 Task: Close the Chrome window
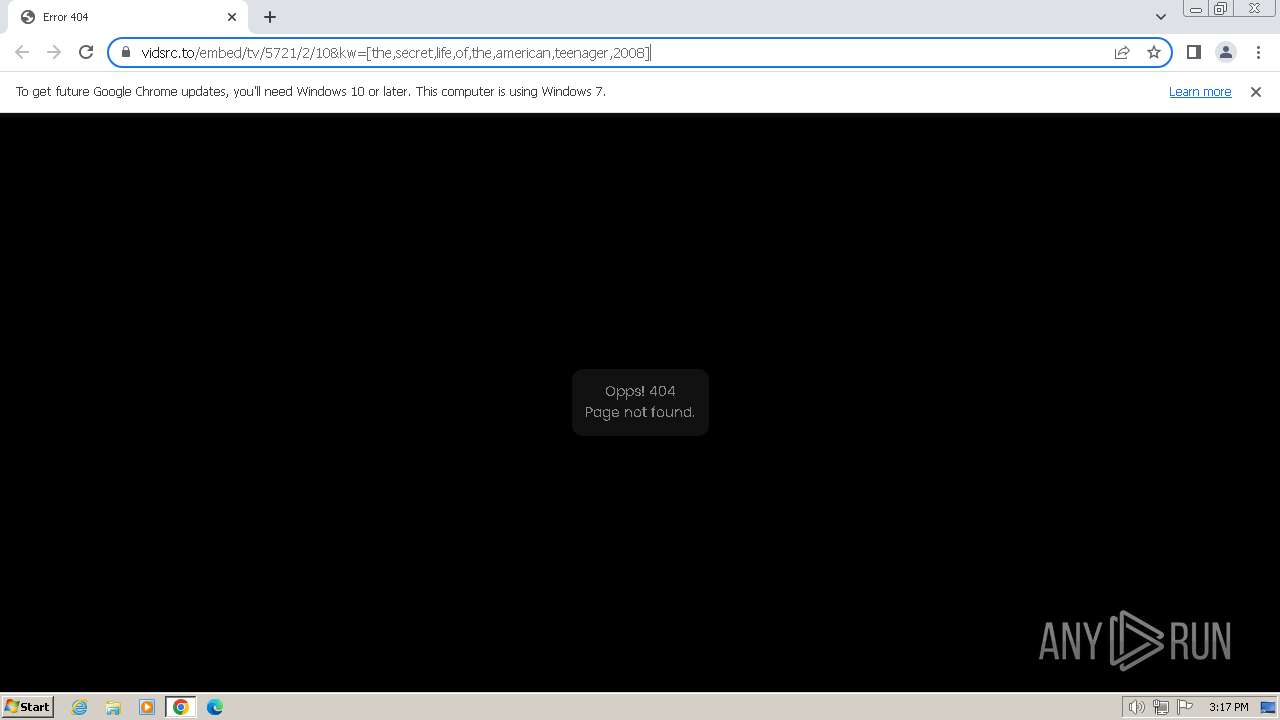1255,9
